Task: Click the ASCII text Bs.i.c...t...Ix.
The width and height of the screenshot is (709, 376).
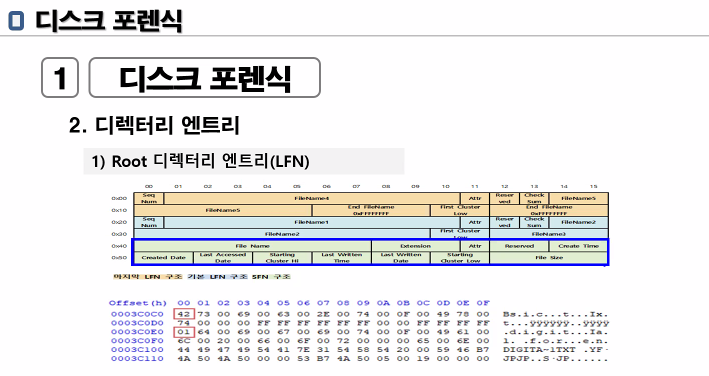Action: (x=555, y=314)
